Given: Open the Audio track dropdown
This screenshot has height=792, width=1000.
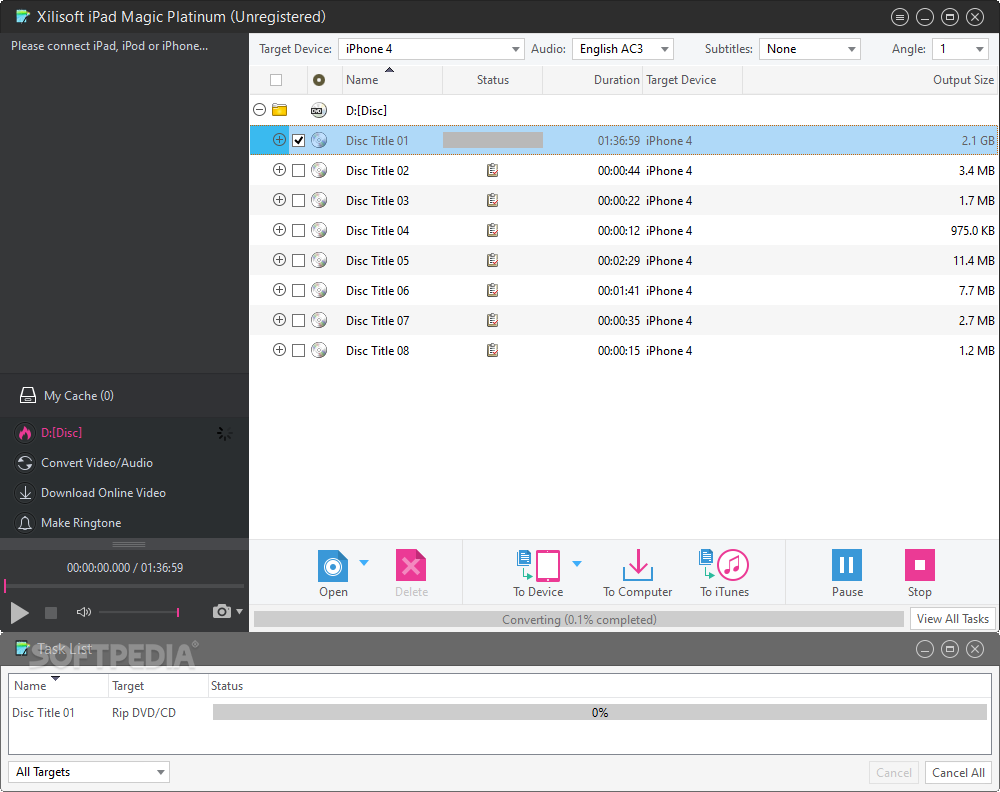Looking at the screenshot, I should [622, 49].
